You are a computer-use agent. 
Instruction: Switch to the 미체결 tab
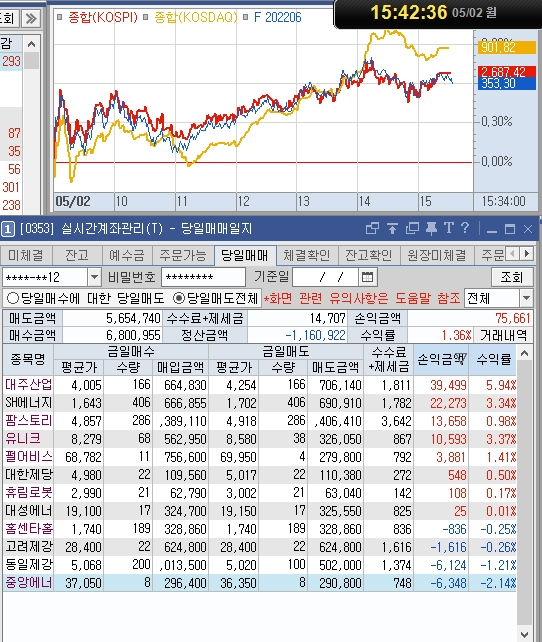pyautogui.click(x=25, y=255)
